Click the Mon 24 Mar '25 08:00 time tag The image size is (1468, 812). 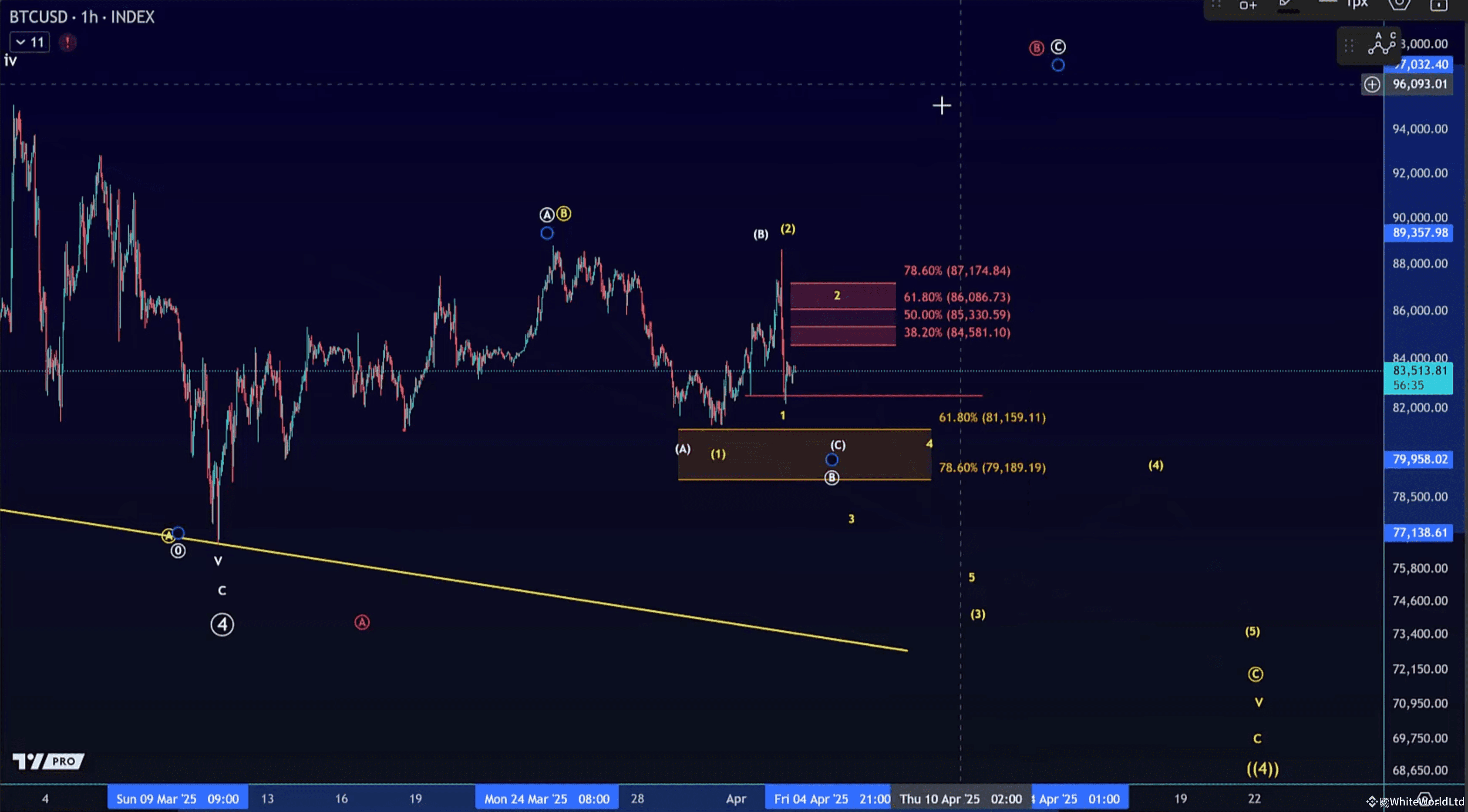(547, 799)
